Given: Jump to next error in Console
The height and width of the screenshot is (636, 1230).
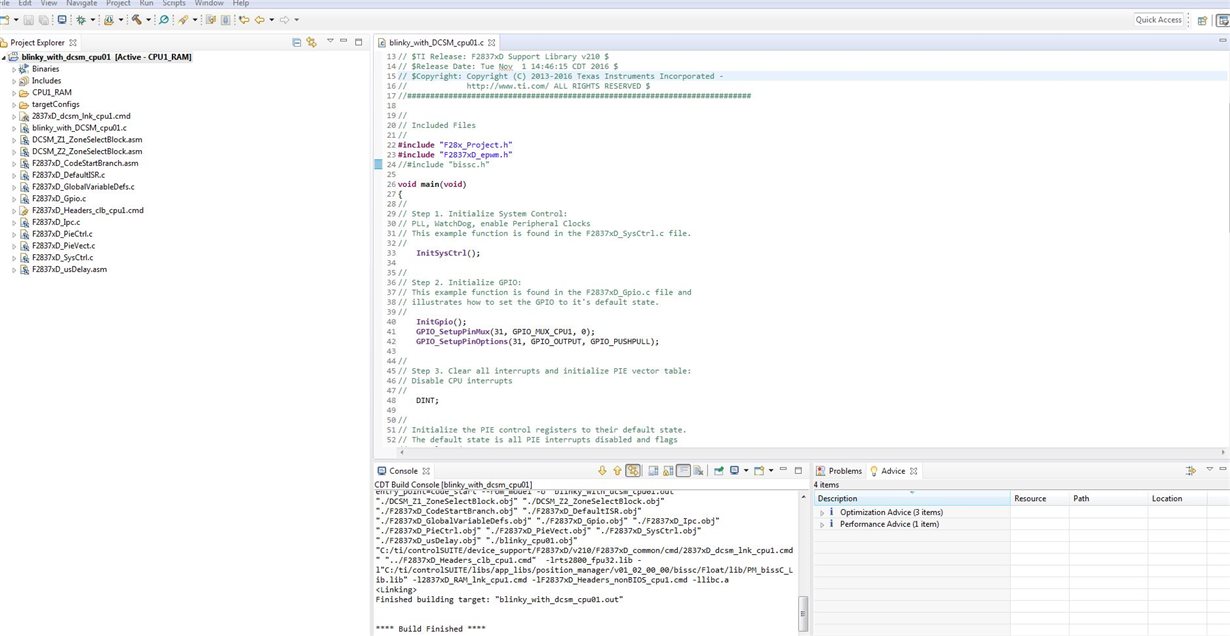Looking at the screenshot, I should (602, 470).
